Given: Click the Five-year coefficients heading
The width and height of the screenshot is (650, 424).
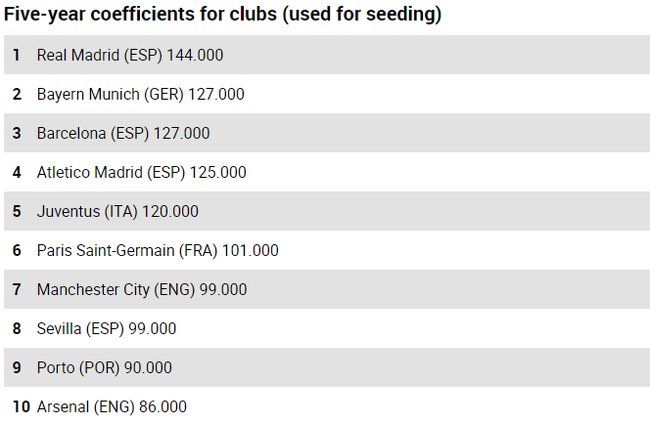Looking at the screenshot, I should point(223,15).
